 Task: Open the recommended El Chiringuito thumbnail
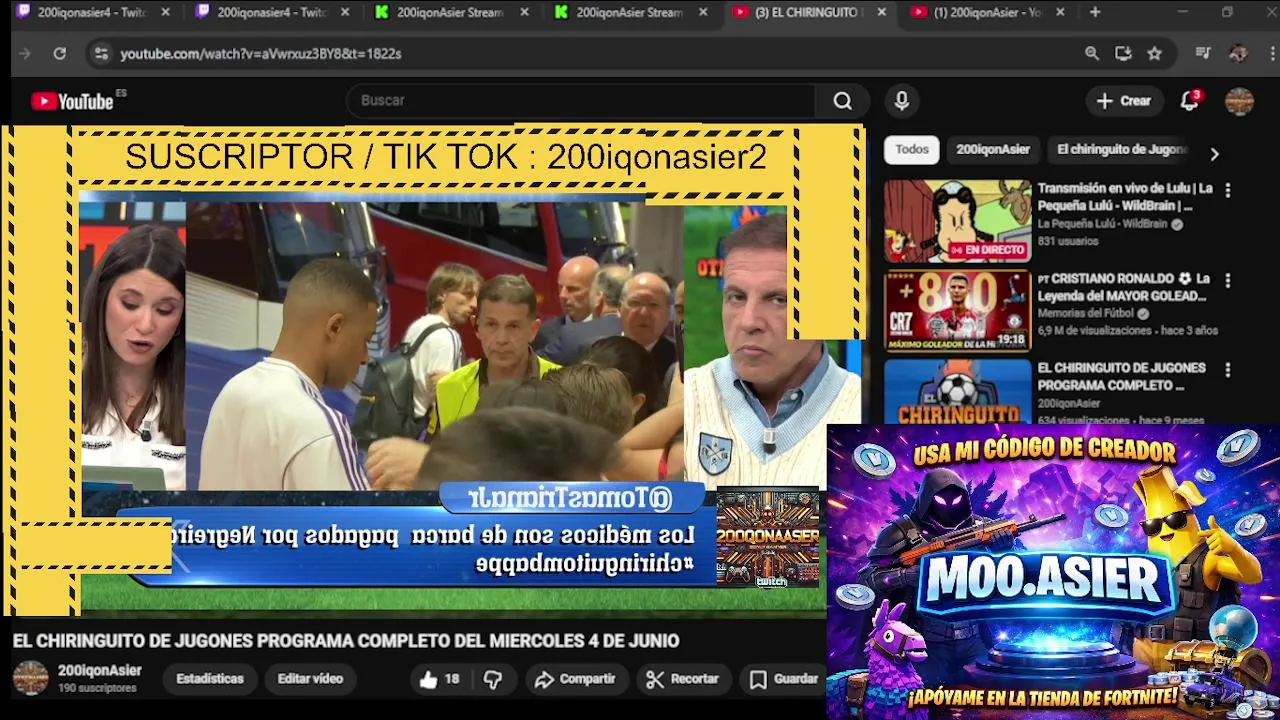pos(957,391)
